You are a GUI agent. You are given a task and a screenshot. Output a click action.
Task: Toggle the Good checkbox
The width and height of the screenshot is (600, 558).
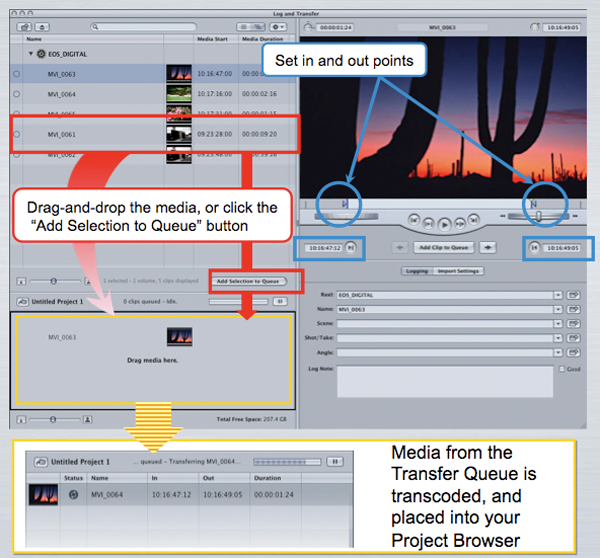pyautogui.click(x=562, y=369)
